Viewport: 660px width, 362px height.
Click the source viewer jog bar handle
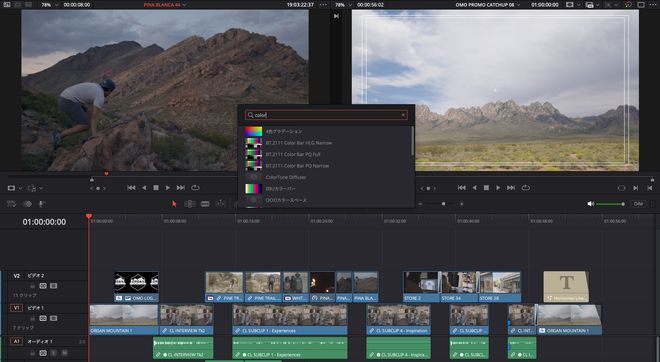click(92, 179)
